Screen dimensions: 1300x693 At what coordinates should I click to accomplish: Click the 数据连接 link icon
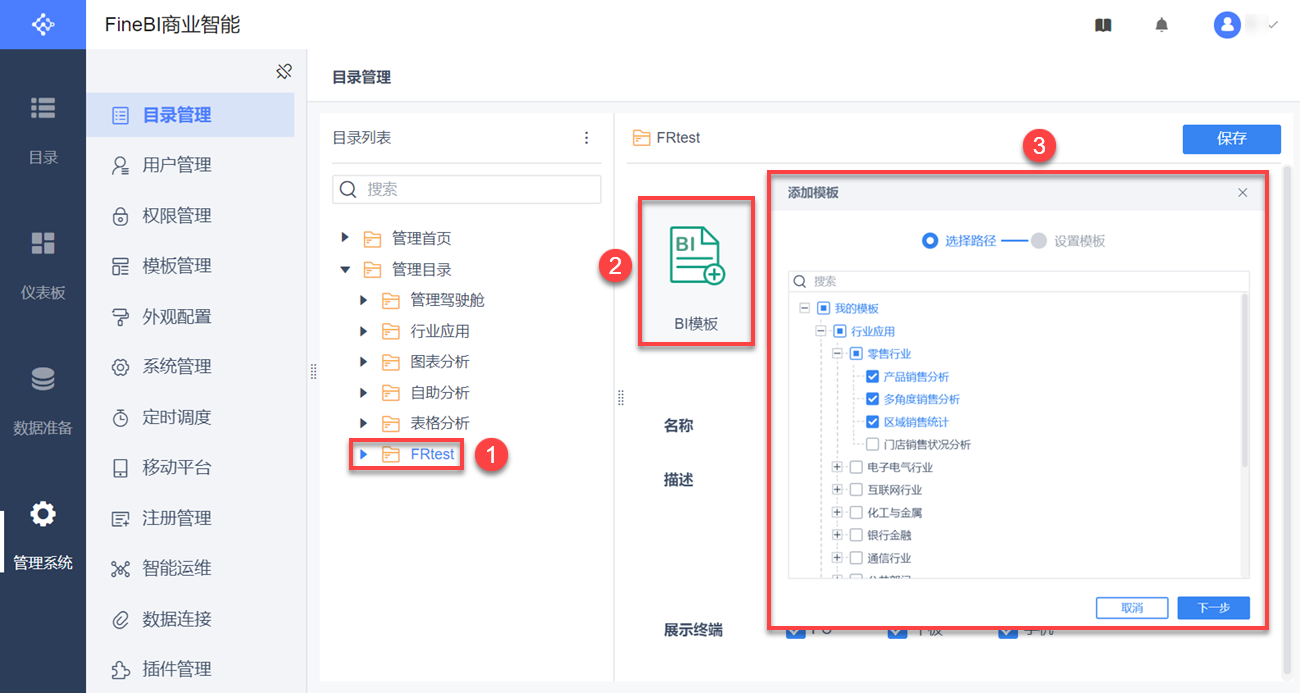(120, 619)
